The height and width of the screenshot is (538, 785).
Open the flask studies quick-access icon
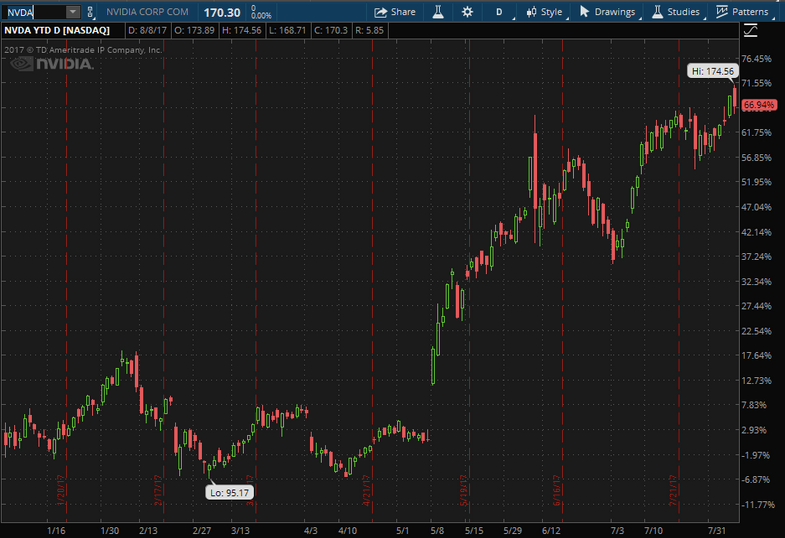(438, 12)
